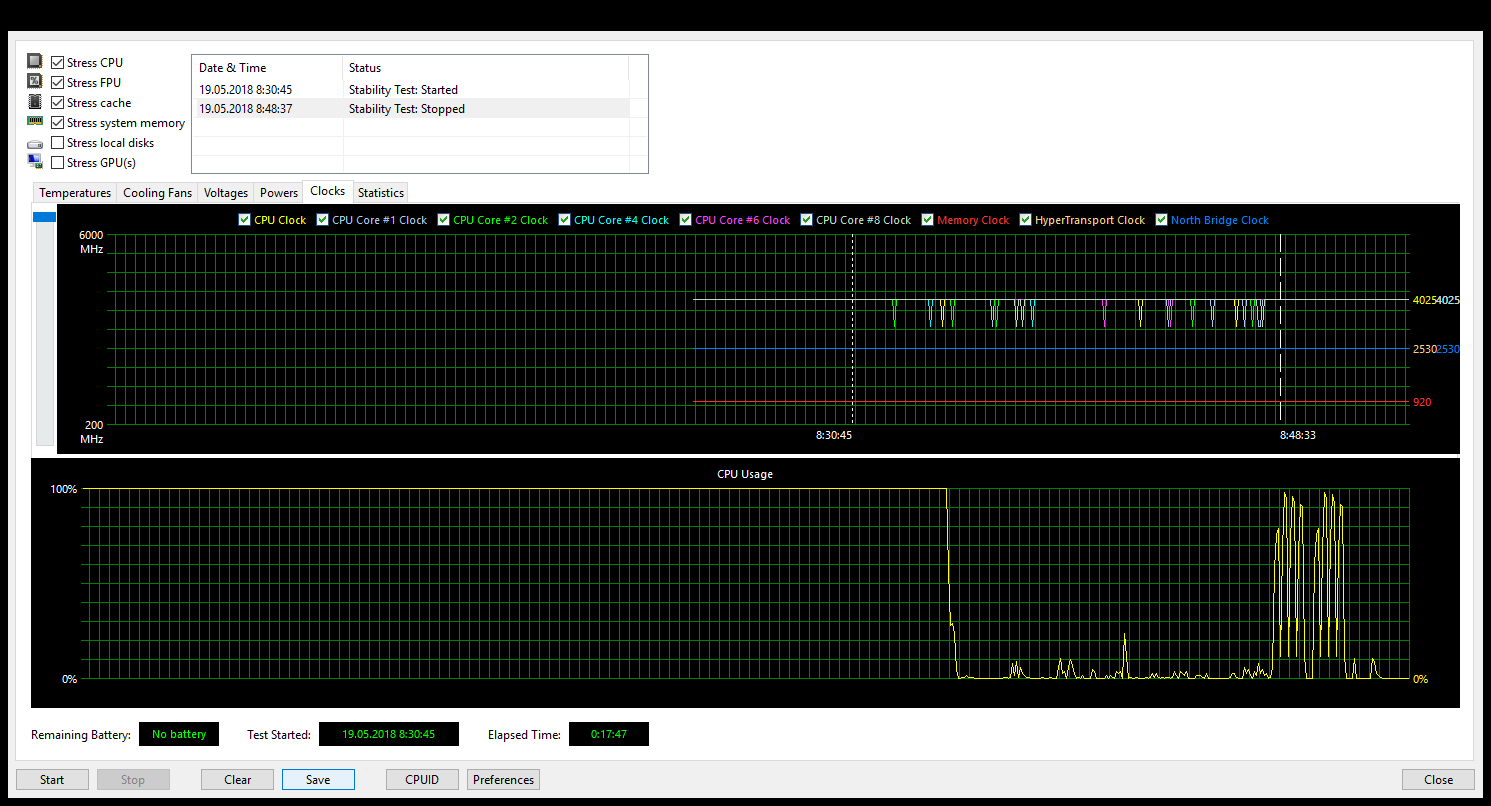Open the Voltages tab
The image size is (1491, 806).
(226, 193)
